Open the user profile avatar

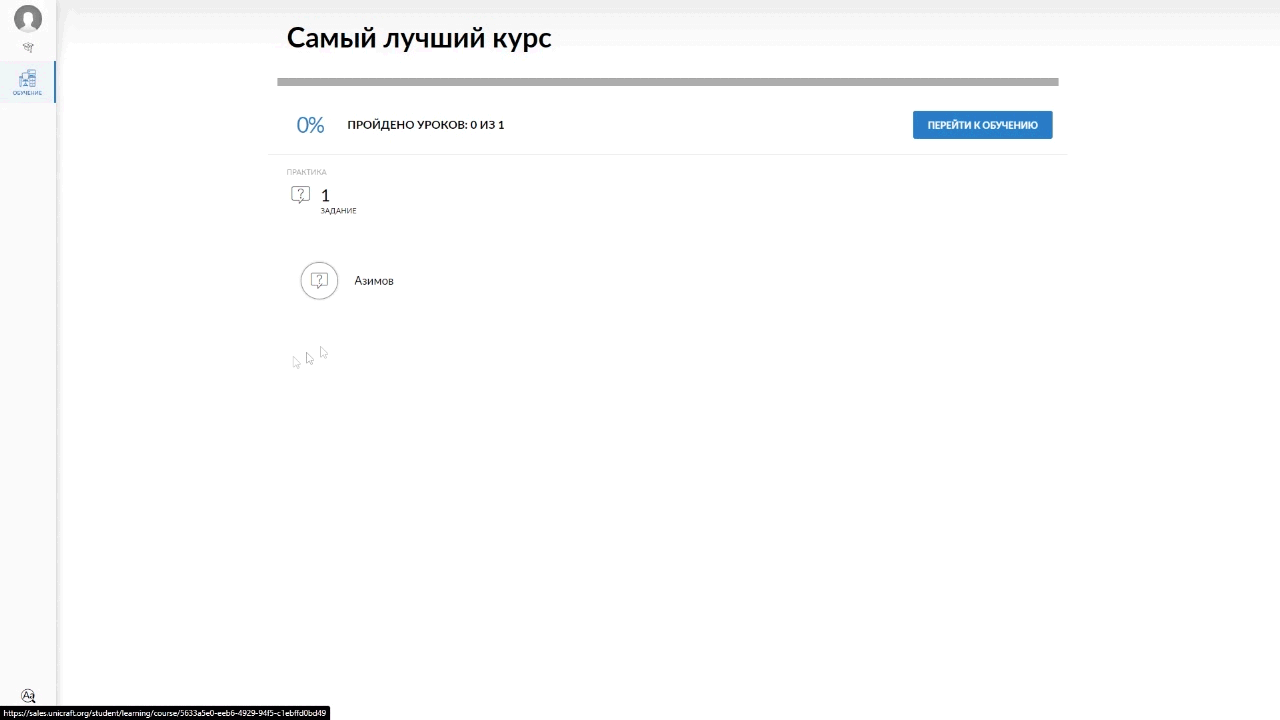tap(28, 19)
